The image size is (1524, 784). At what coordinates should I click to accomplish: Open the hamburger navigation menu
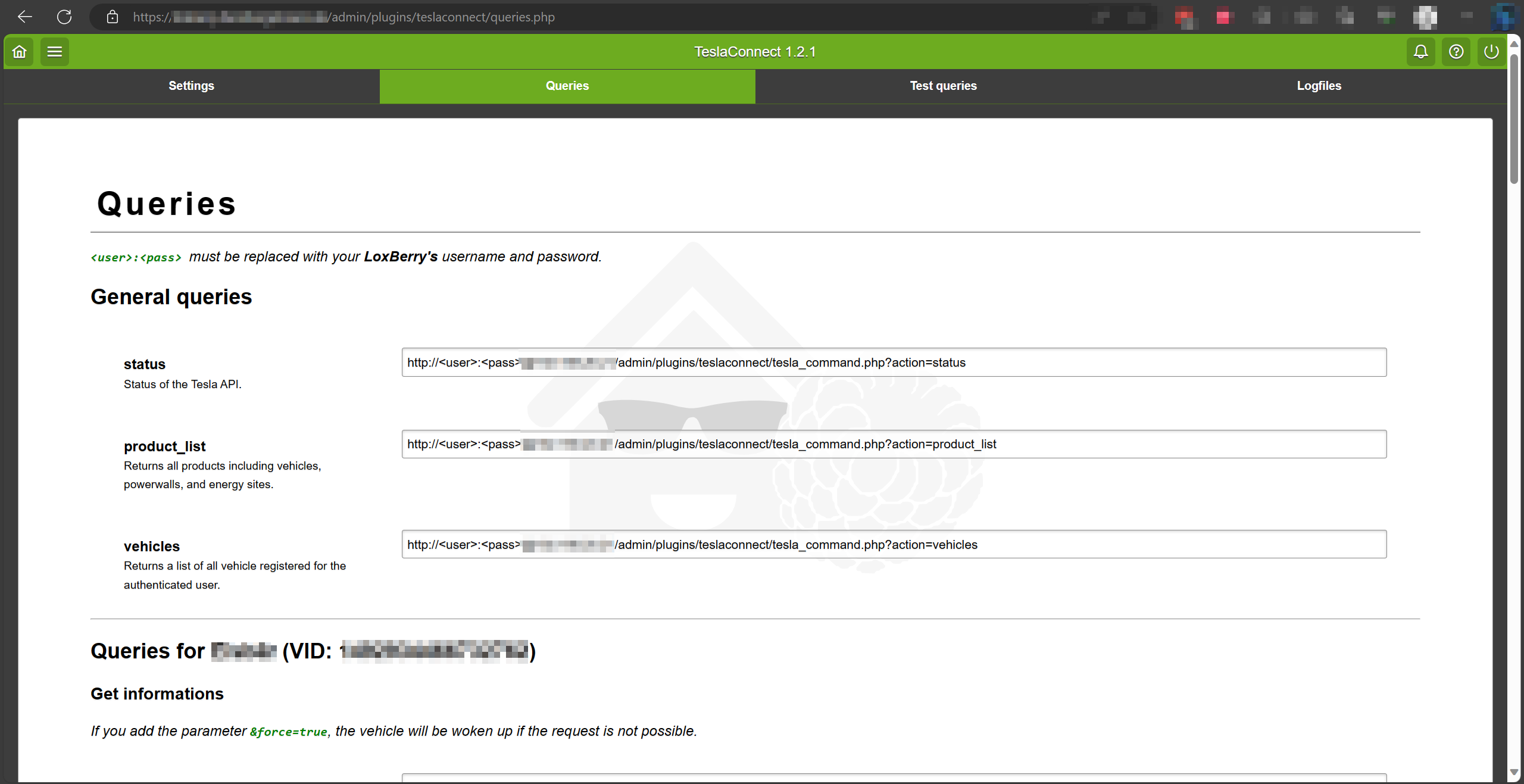tap(55, 52)
